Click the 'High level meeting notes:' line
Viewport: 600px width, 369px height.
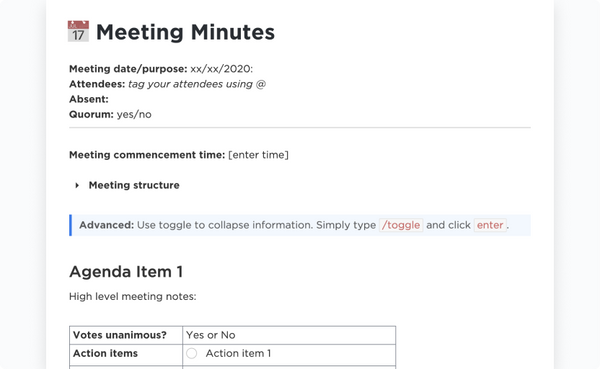point(133,297)
